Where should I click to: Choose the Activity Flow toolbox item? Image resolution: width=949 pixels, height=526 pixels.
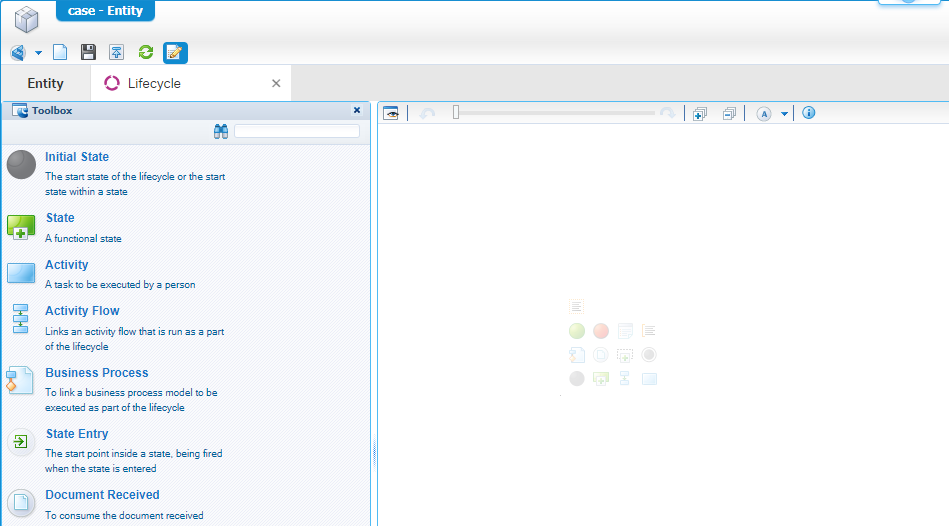(82, 311)
